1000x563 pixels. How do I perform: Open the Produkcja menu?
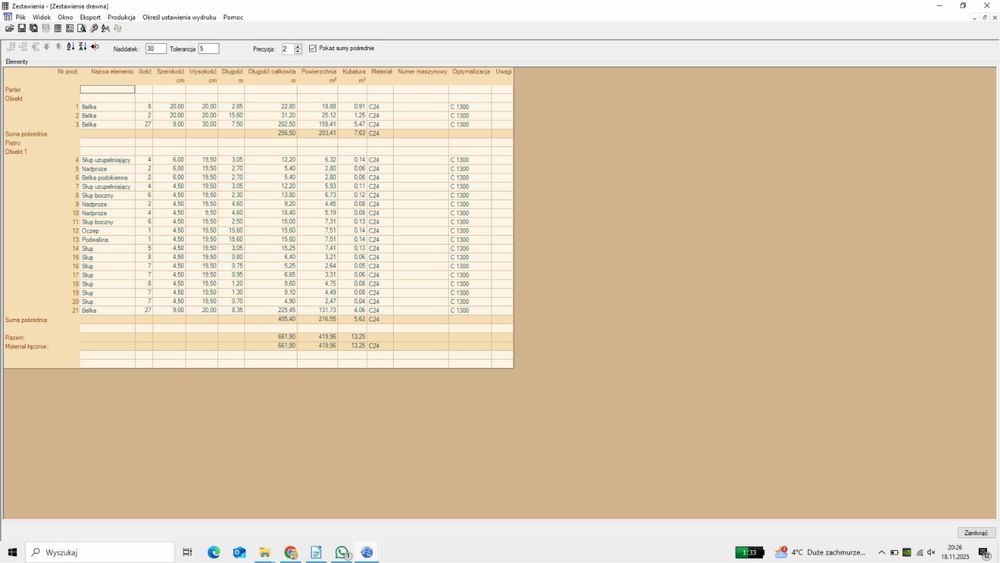[x=121, y=17]
